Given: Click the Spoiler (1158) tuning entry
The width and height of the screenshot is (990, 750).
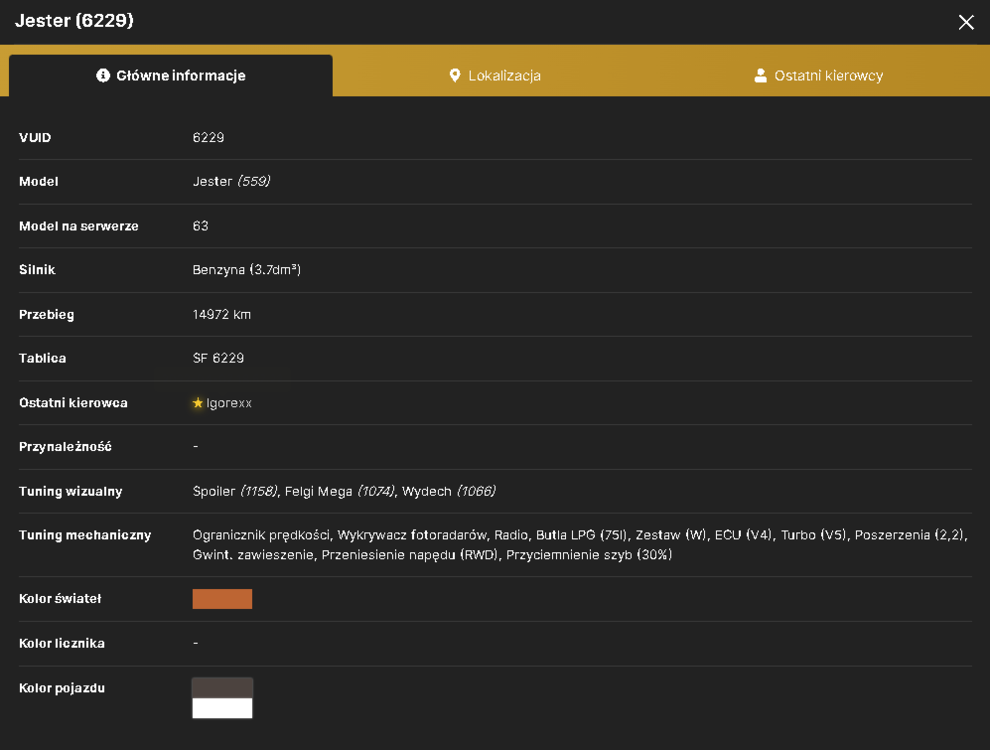Looking at the screenshot, I should (x=235, y=491).
